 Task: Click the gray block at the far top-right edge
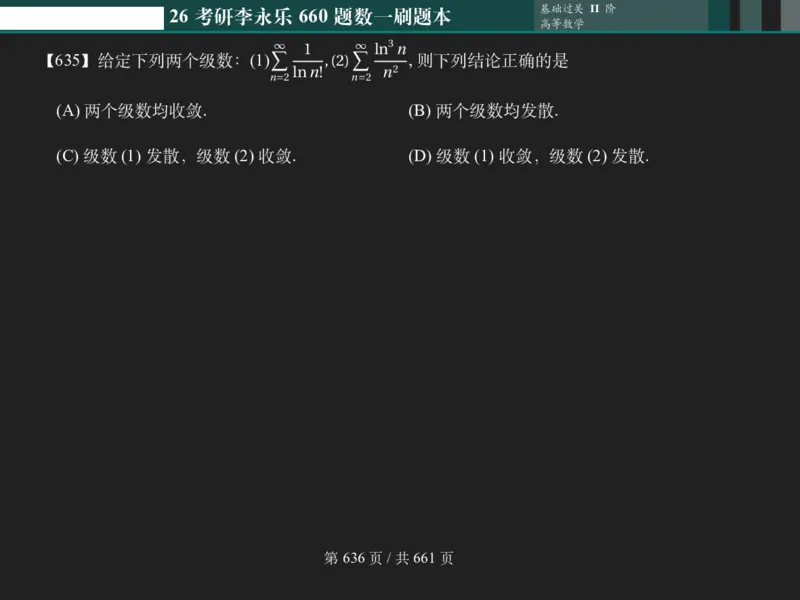click(x=792, y=15)
